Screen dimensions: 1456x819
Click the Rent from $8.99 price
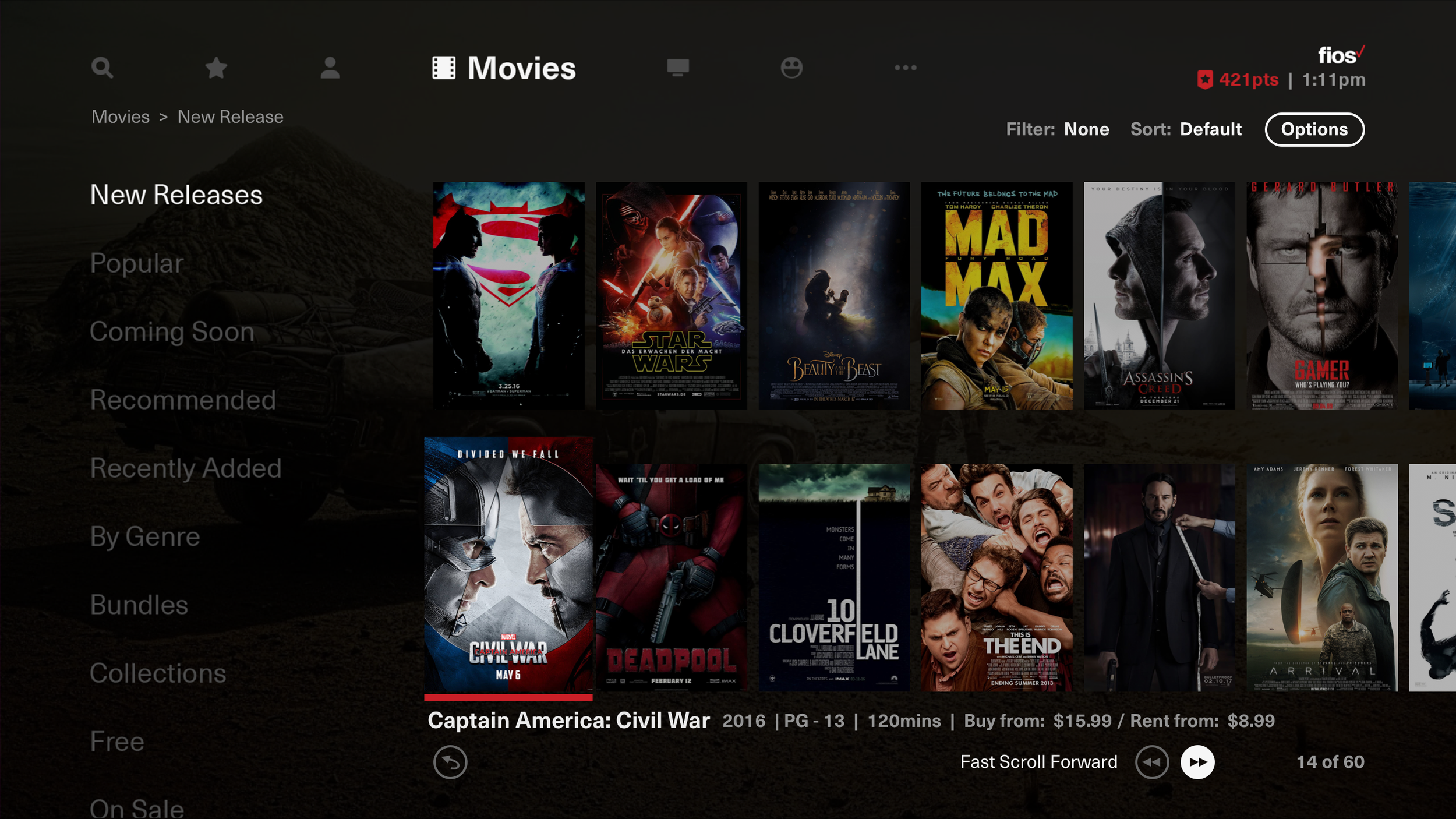(1203, 721)
